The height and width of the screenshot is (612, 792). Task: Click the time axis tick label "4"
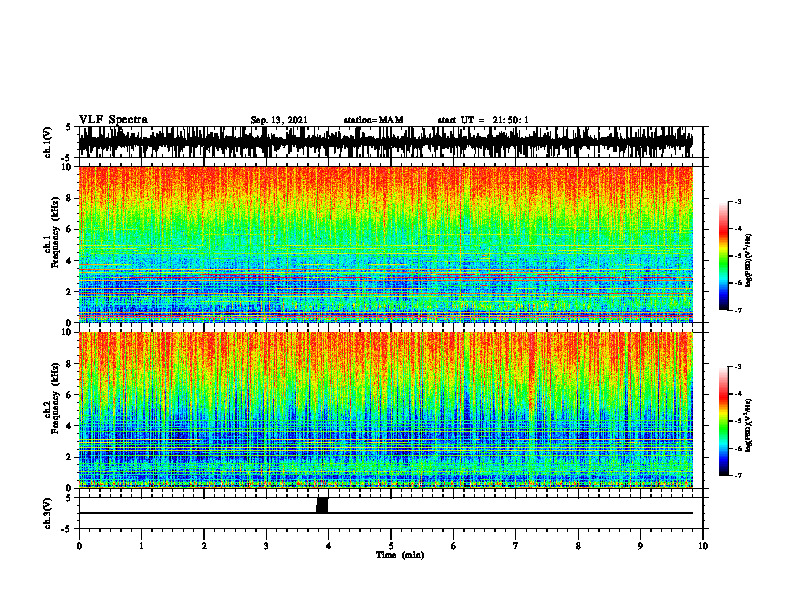coord(329,546)
